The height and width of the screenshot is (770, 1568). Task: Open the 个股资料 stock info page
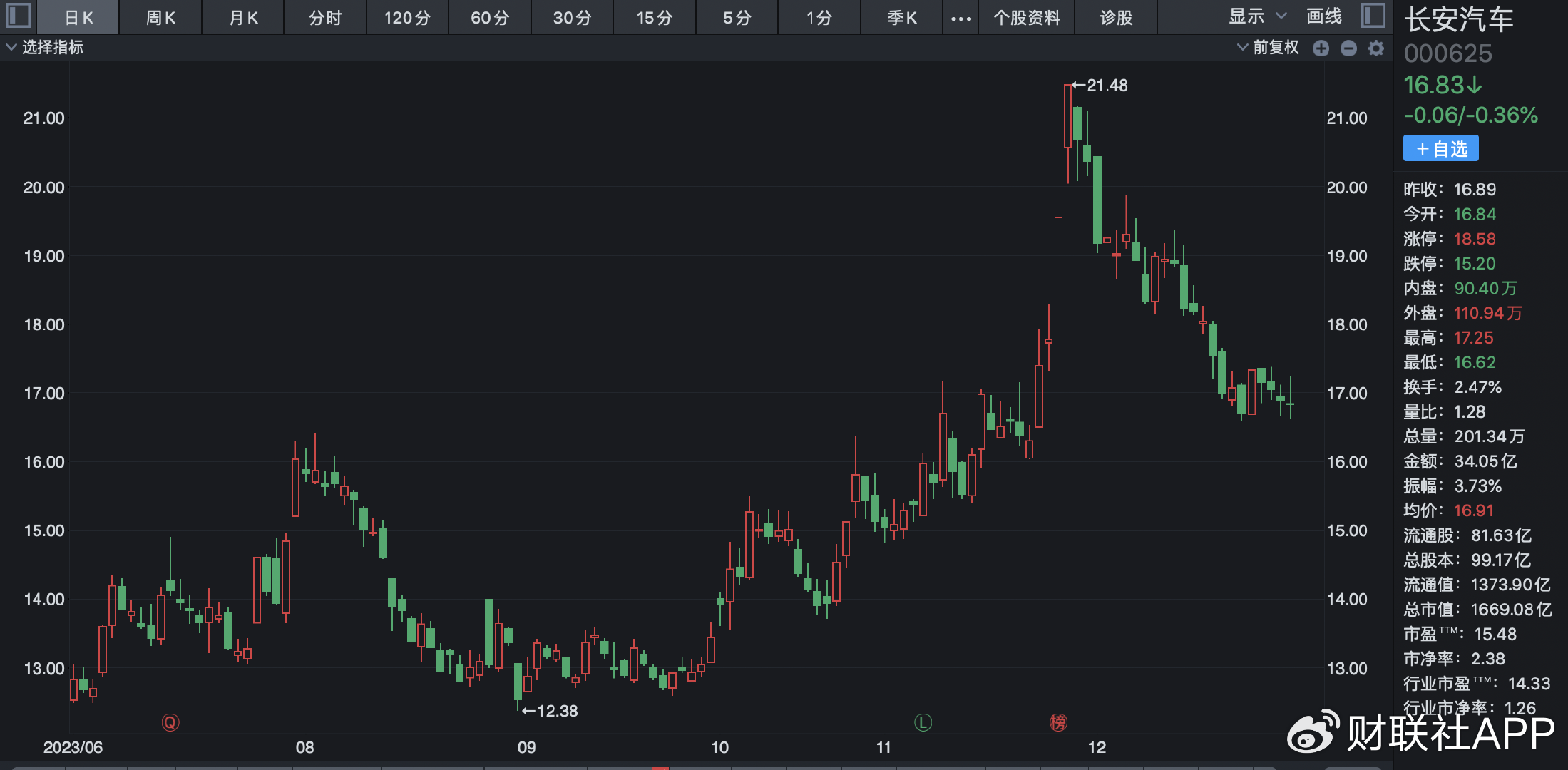1027,18
